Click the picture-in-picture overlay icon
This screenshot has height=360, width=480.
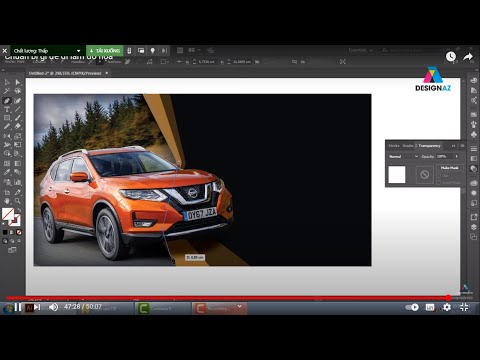coord(141,51)
